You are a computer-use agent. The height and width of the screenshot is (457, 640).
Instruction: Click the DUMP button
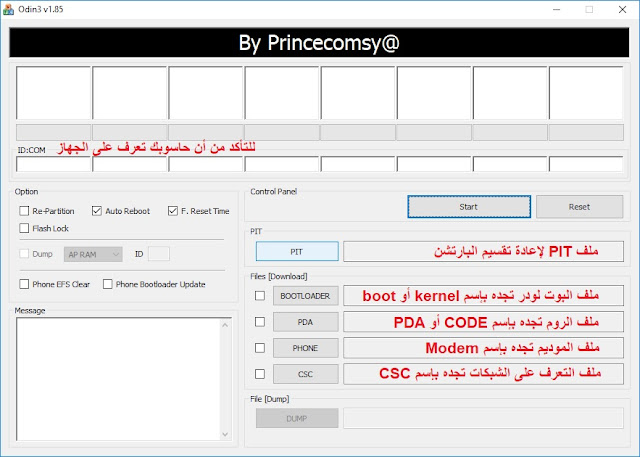point(297,418)
